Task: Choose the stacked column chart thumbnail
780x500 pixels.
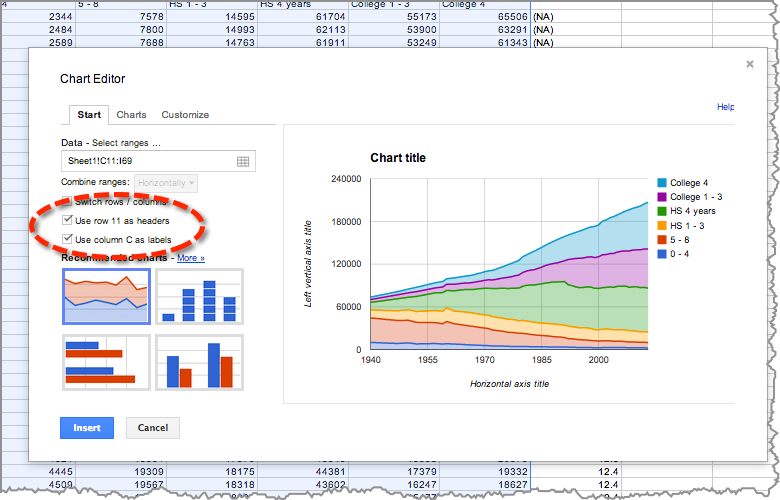Action: (x=199, y=297)
